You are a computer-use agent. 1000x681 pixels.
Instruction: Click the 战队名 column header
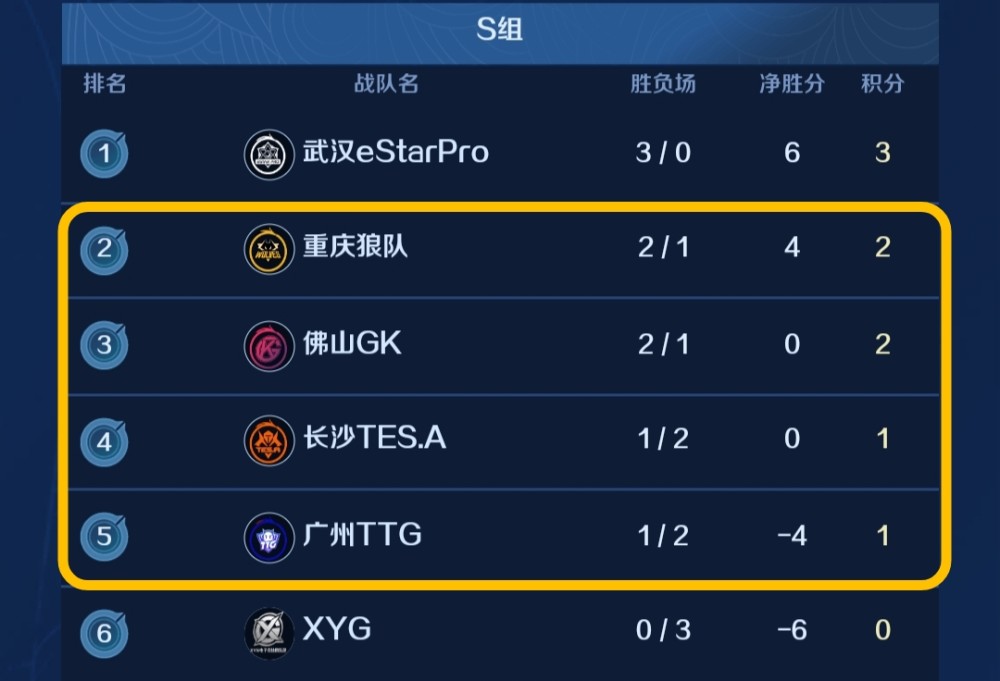point(386,84)
